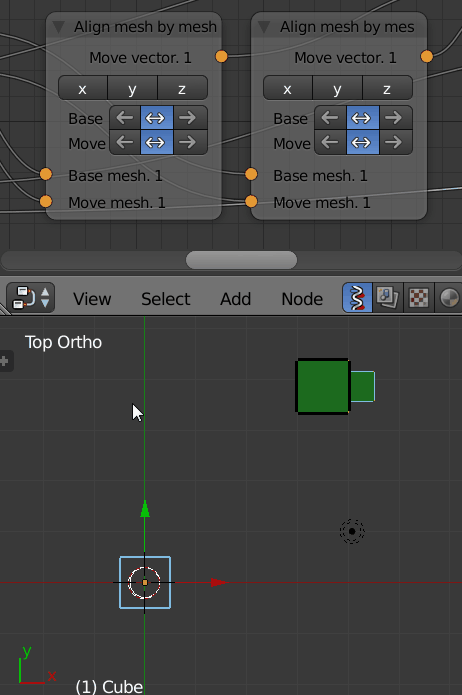The width and height of the screenshot is (462, 695).
Task: Set Base to left alignment in first node
Action: (125, 118)
